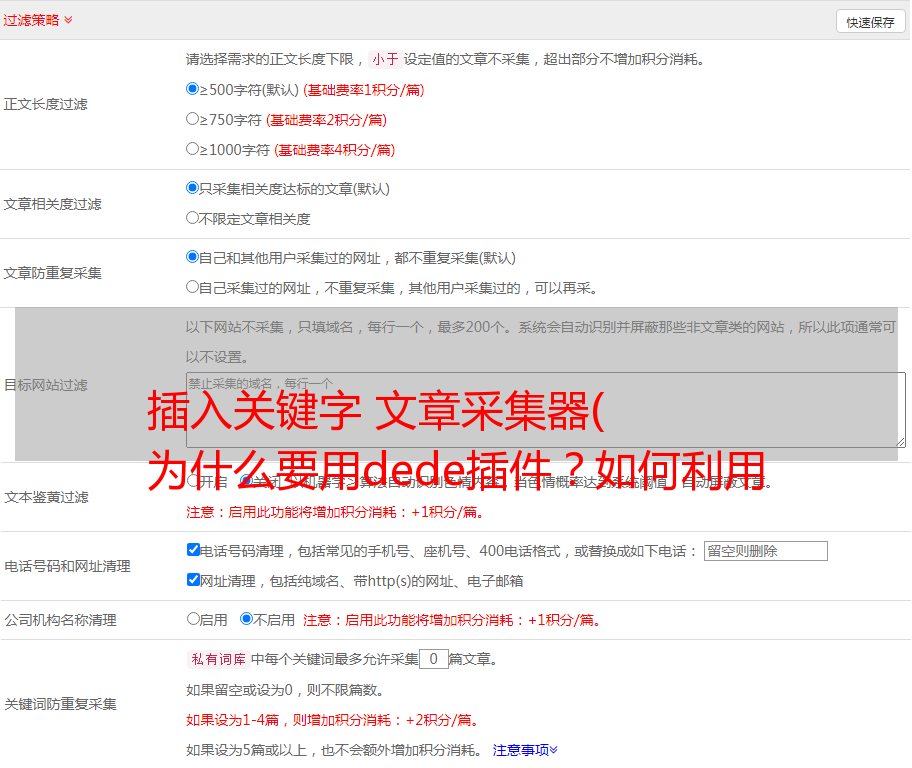912x768 pixels.
Task: Toggle 网址清理 checkbox
Action: pos(193,580)
